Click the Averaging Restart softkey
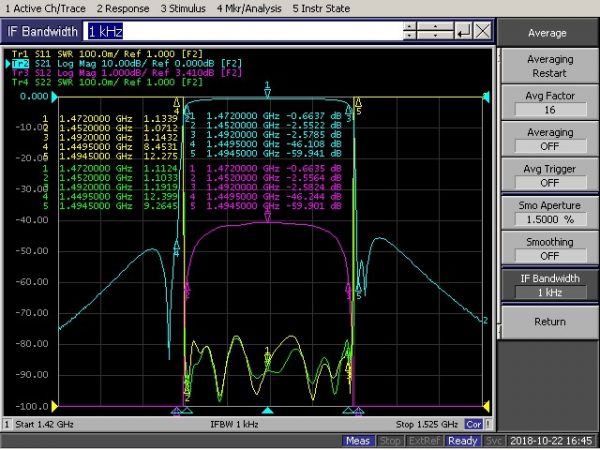Screen dimensions: 600x450 550,66
